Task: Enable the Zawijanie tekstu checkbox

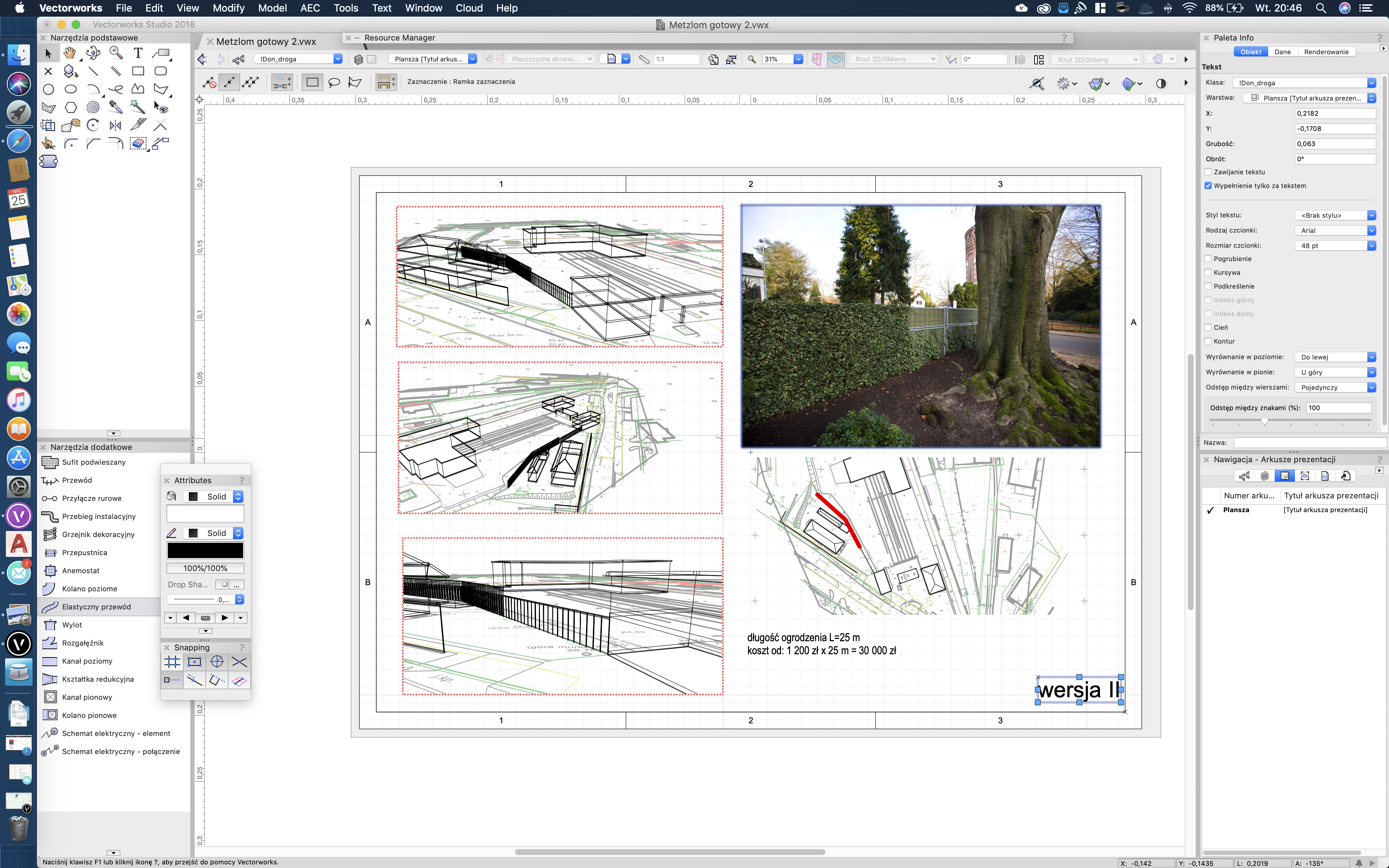Action: [x=1209, y=172]
